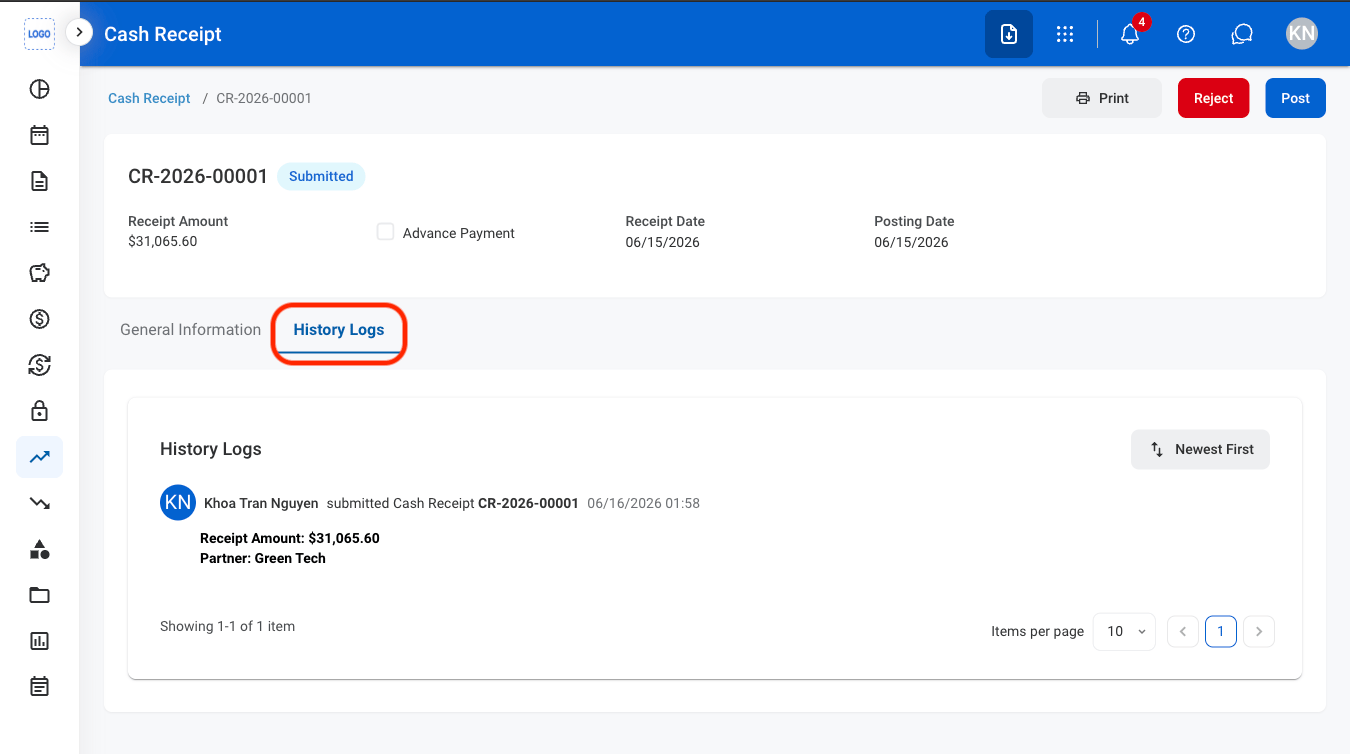Open the help question mark icon
Screen dimensions: 1350x754
[x=1186, y=34]
